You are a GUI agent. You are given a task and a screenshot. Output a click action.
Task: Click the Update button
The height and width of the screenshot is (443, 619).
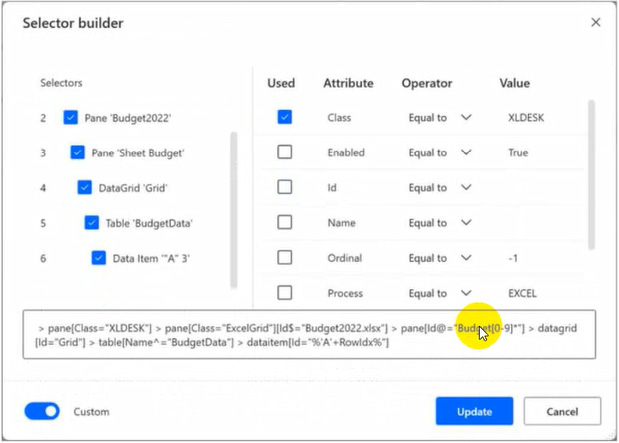tap(474, 411)
